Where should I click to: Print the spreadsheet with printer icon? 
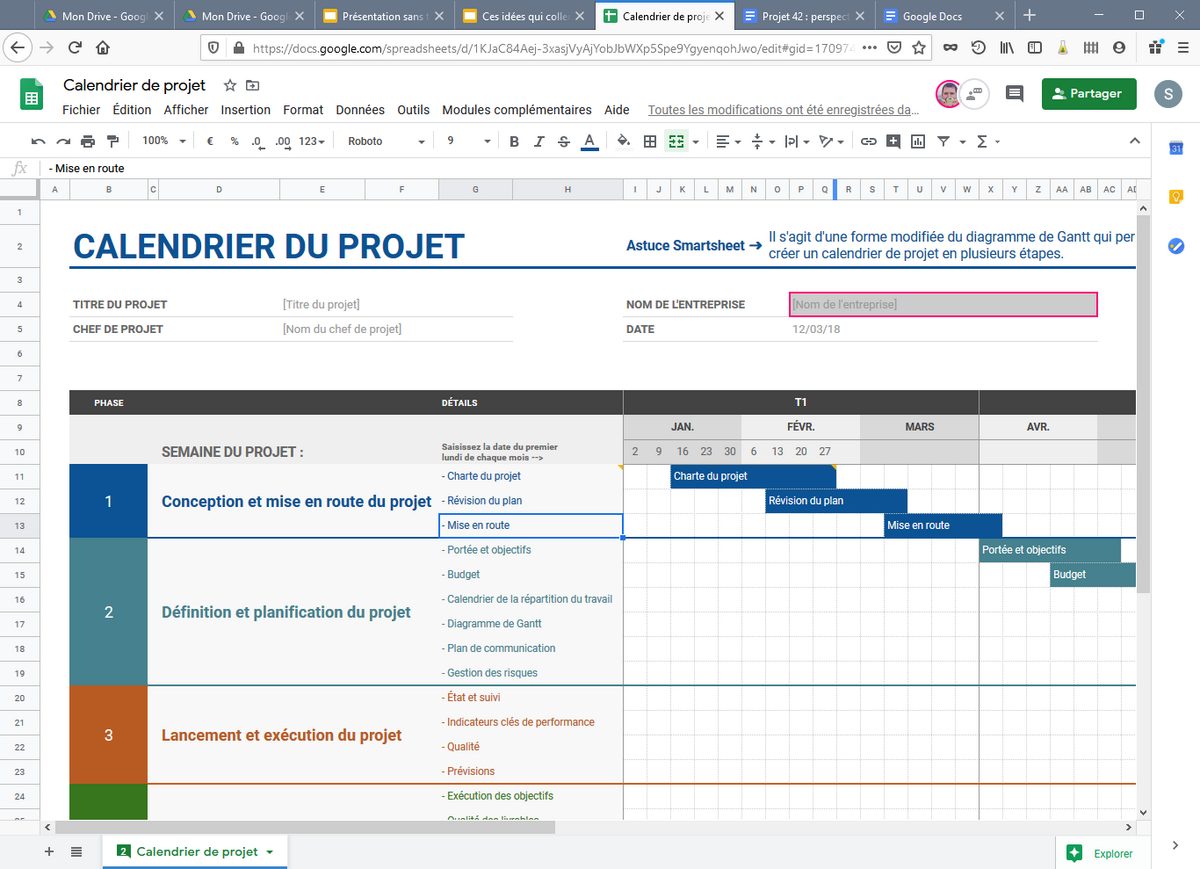point(88,141)
